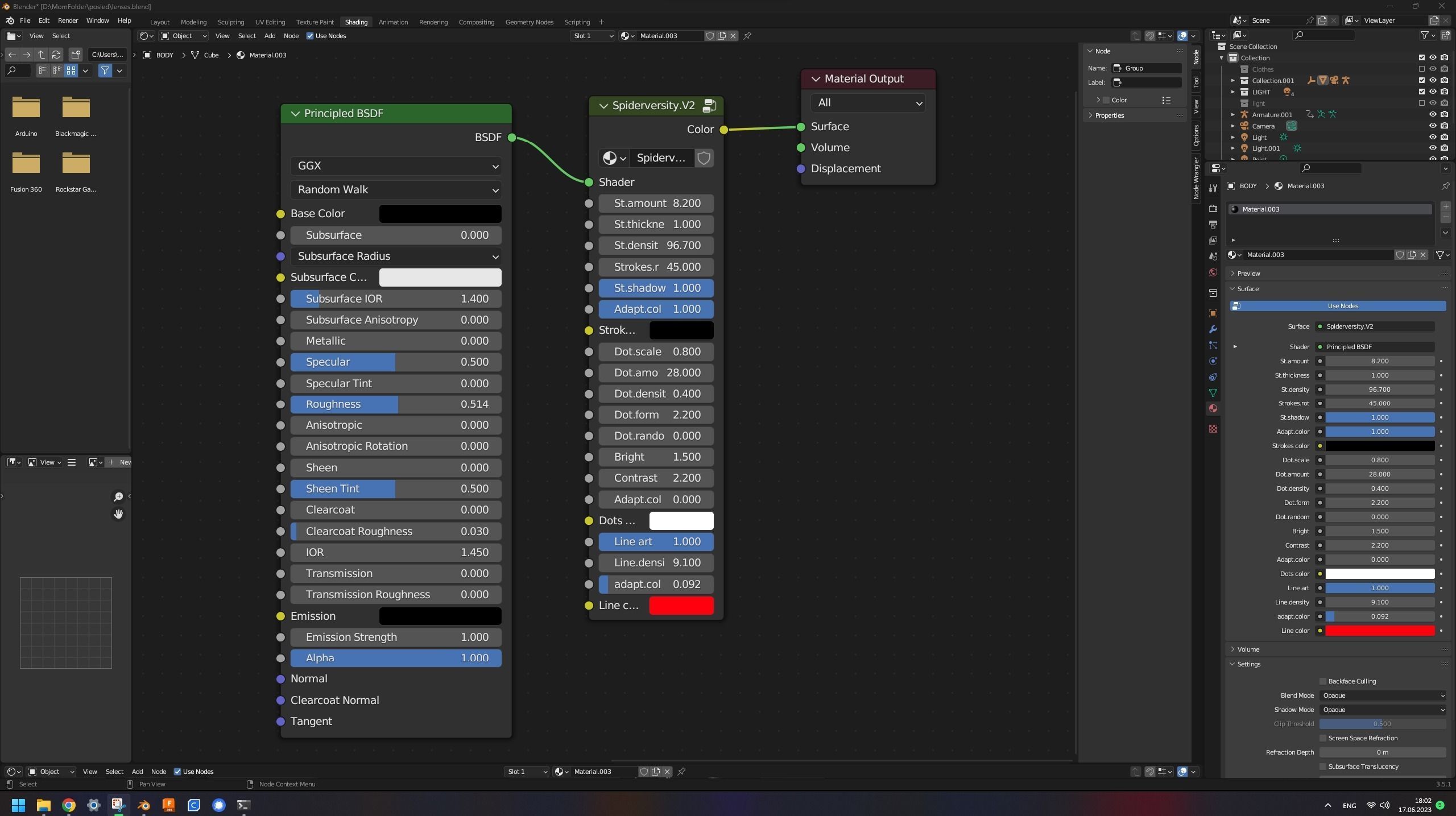Switch to the Compositing workspace tab
This screenshot has width=1456, height=816.
coord(476,22)
